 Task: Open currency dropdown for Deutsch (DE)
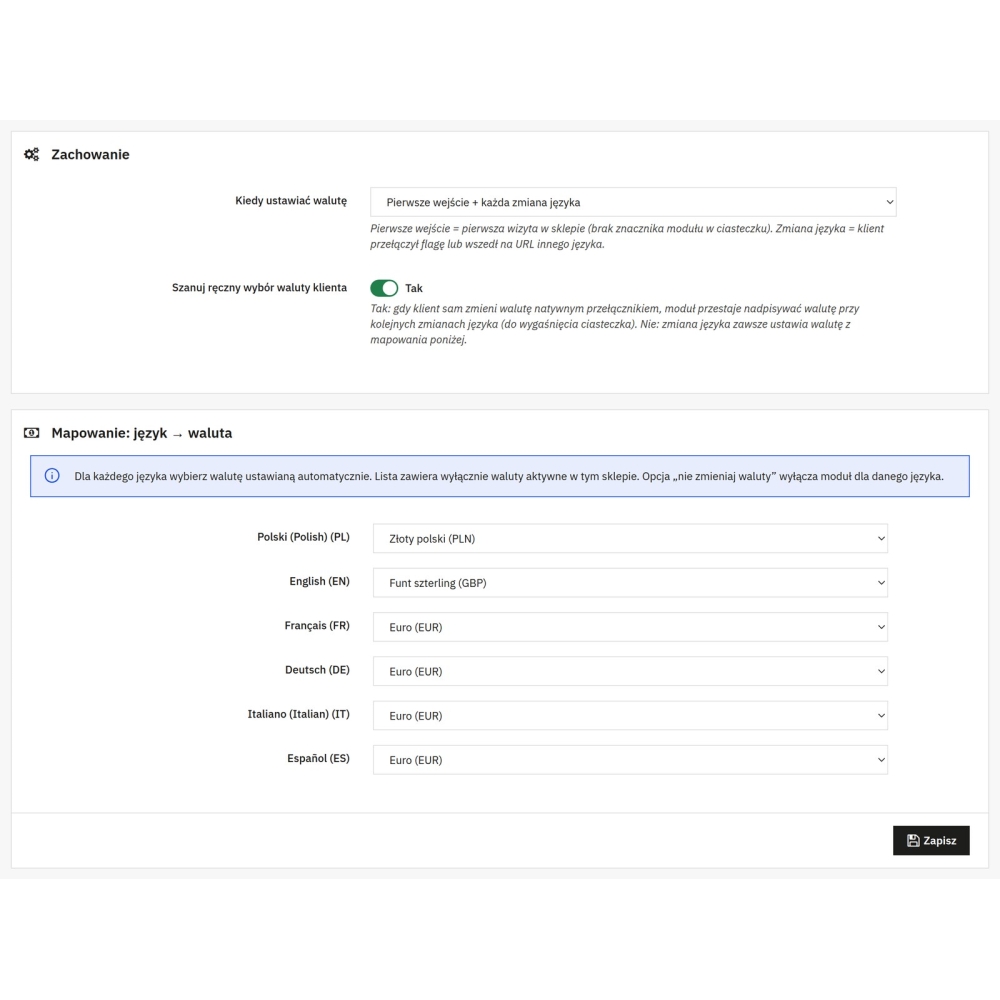click(630, 672)
